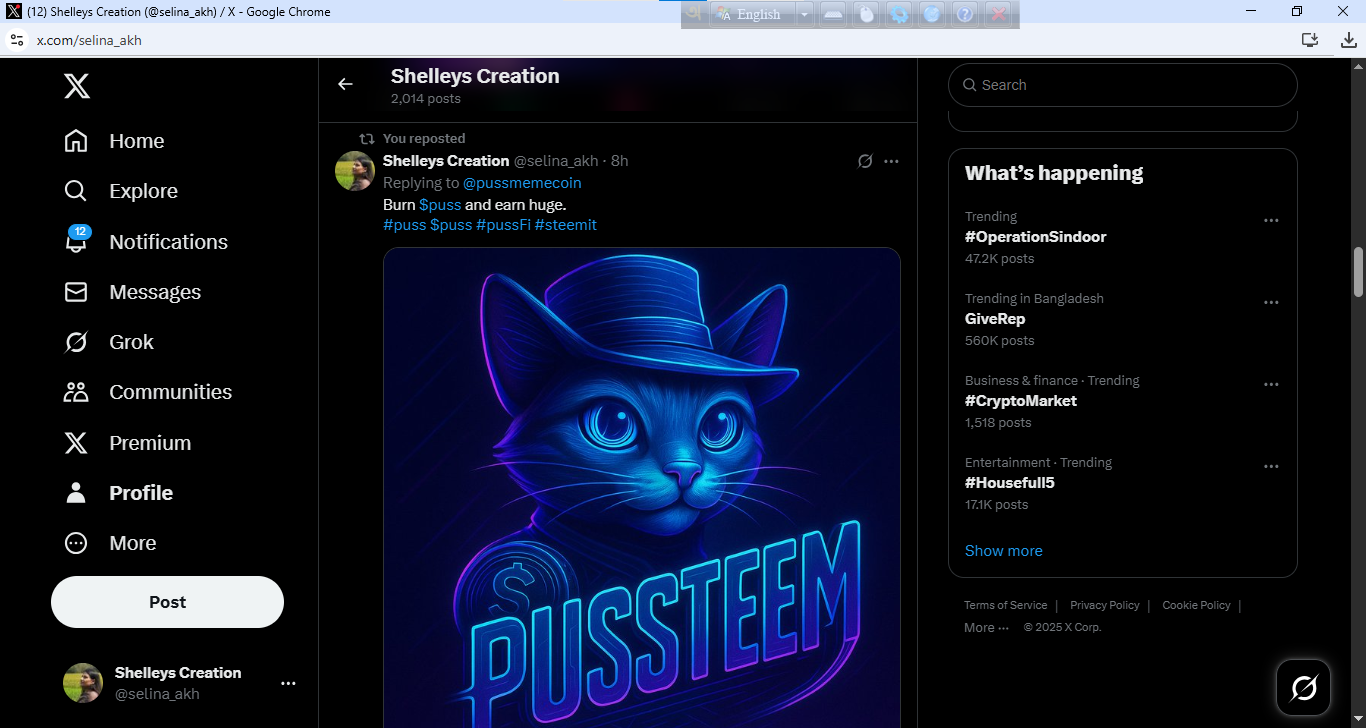
Task: Click the Post button
Action: click(x=167, y=602)
